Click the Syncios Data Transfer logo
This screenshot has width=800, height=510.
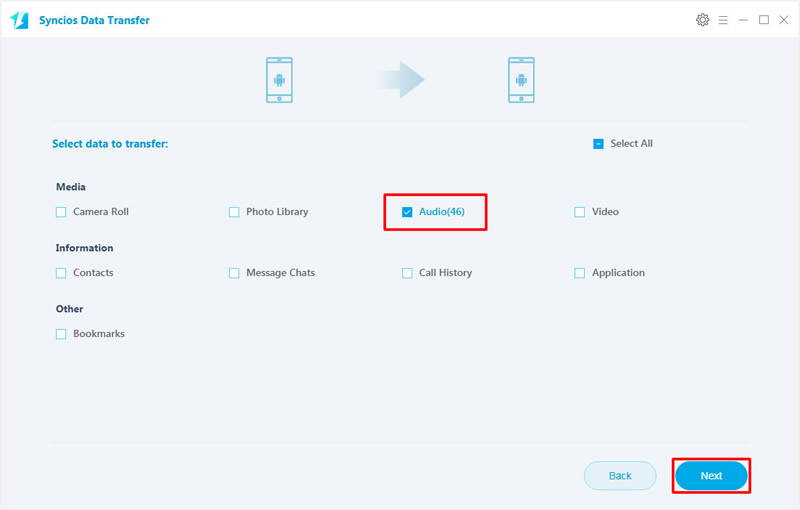click(20, 20)
